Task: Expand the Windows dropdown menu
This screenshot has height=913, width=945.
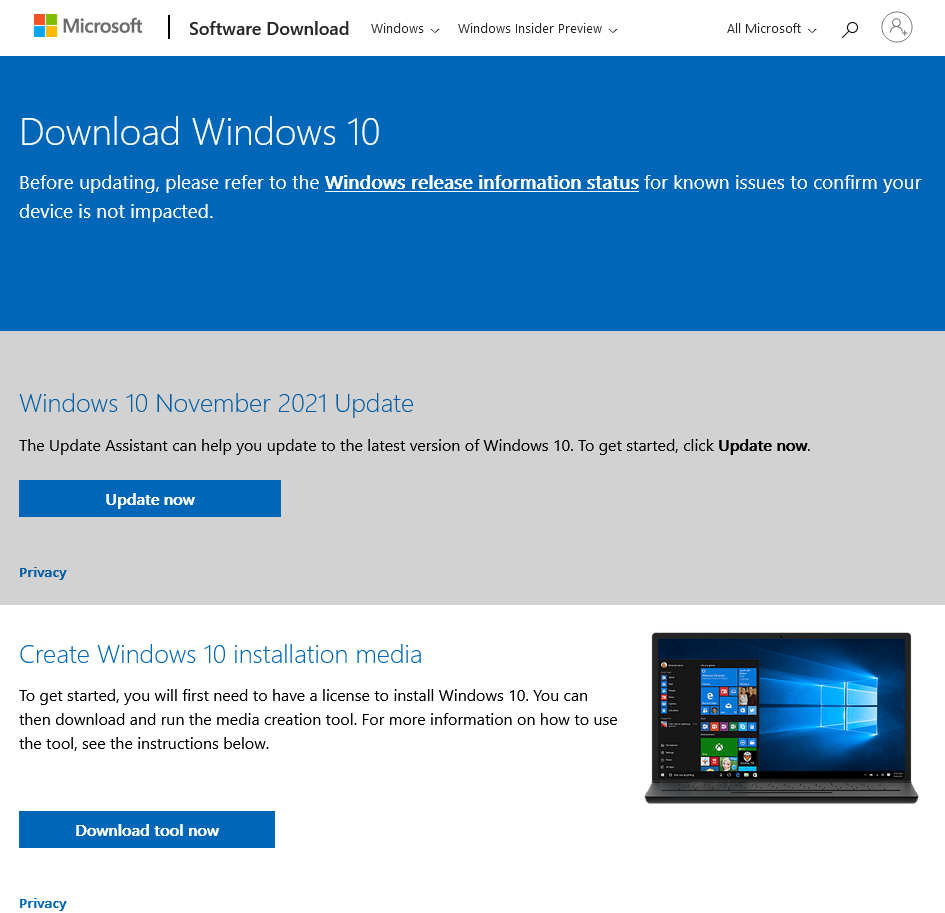Action: tap(405, 29)
